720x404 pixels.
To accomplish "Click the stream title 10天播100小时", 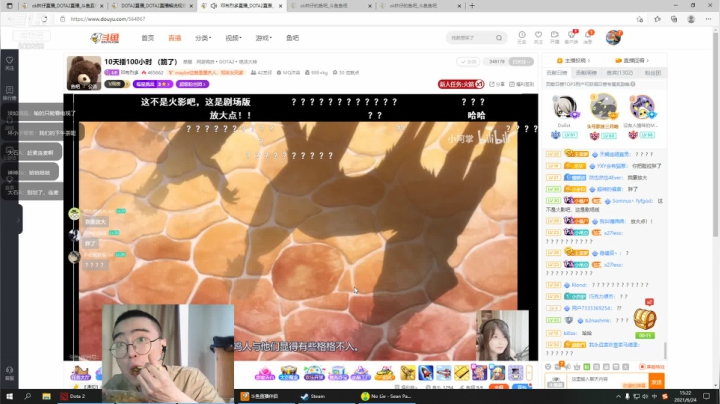I will [141, 62].
